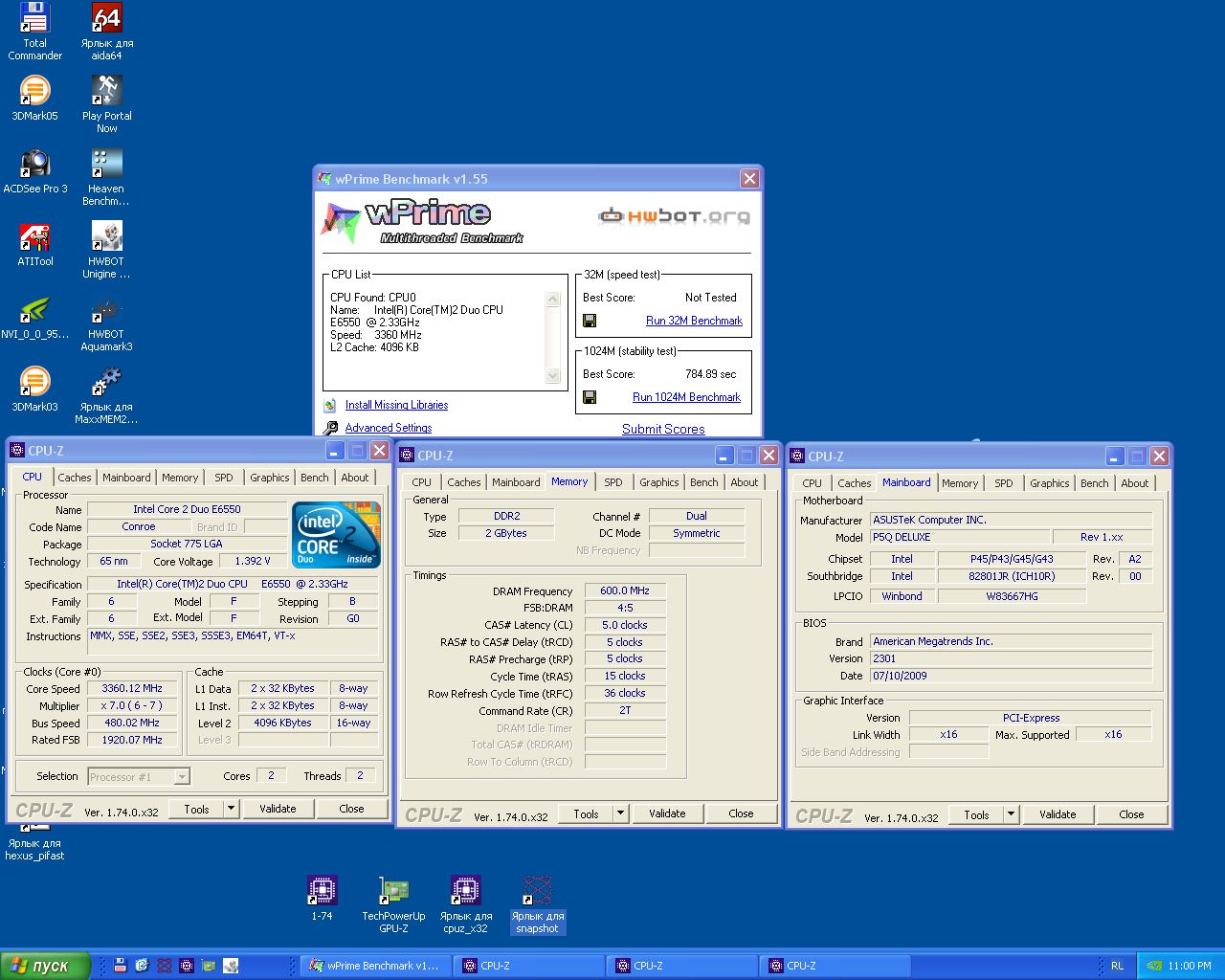1225x980 pixels.
Task: Click Submit Scores link in wPrime
Action: [x=663, y=429]
